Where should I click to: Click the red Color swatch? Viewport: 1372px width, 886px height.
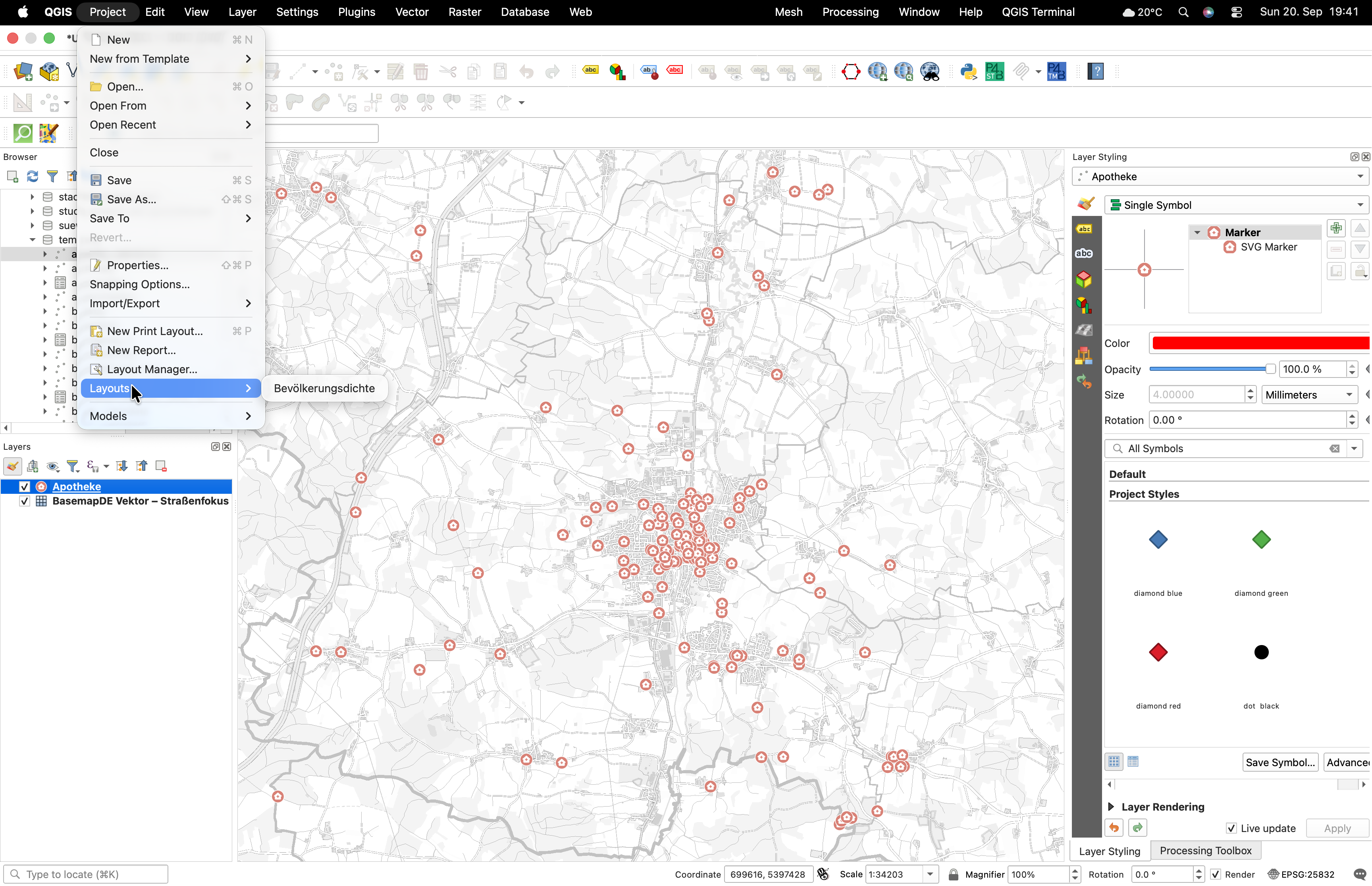point(1260,343)
